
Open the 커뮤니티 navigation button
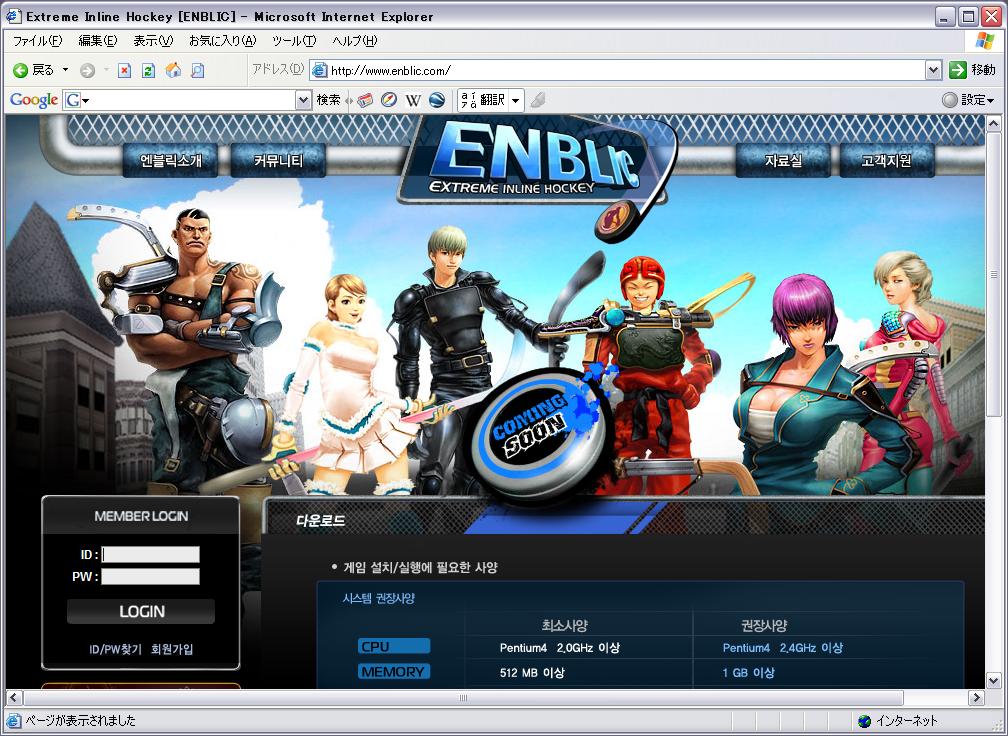pyautogui.click(x=278, y=160)
